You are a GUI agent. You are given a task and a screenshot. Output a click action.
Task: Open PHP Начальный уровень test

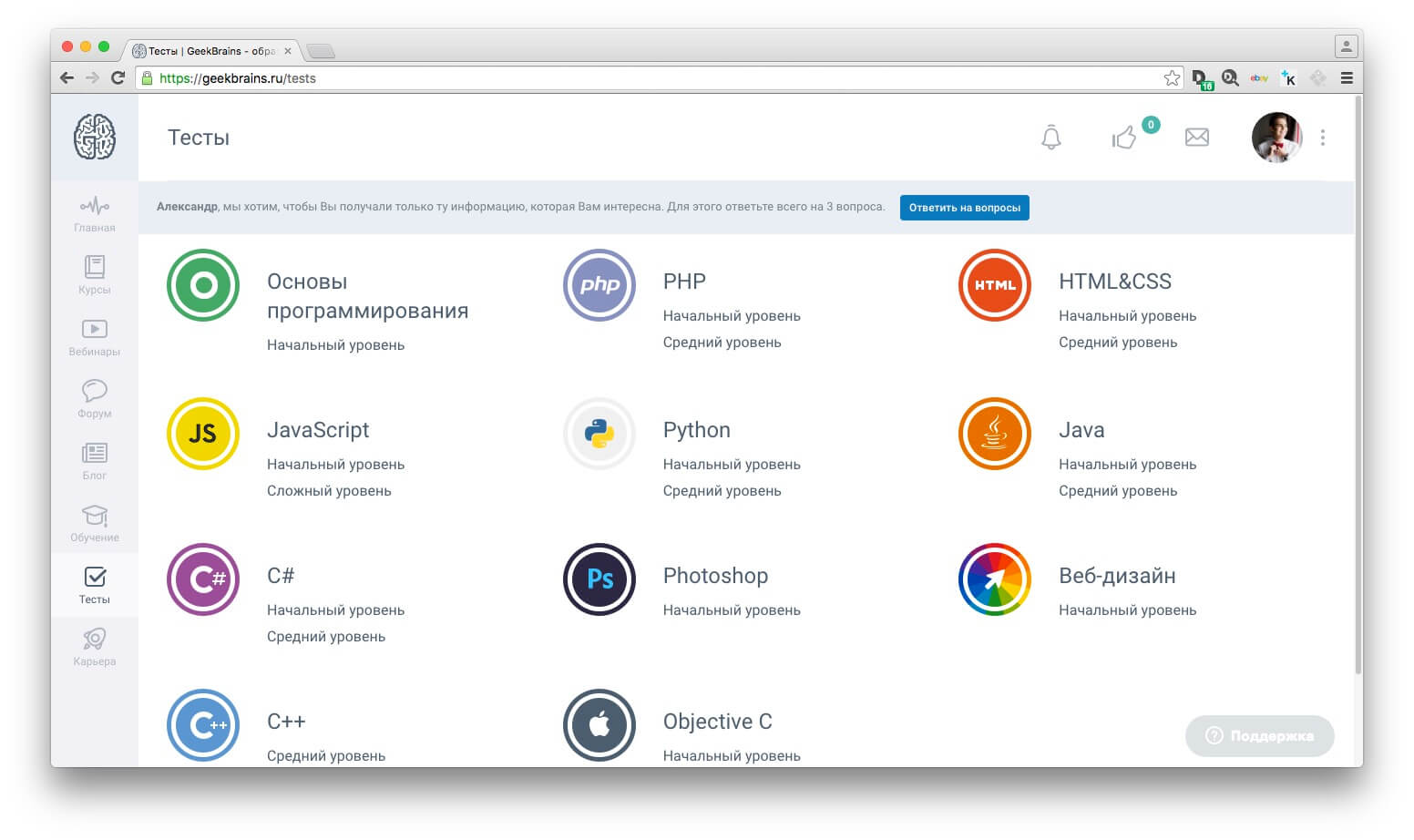(x=732, y=316)
